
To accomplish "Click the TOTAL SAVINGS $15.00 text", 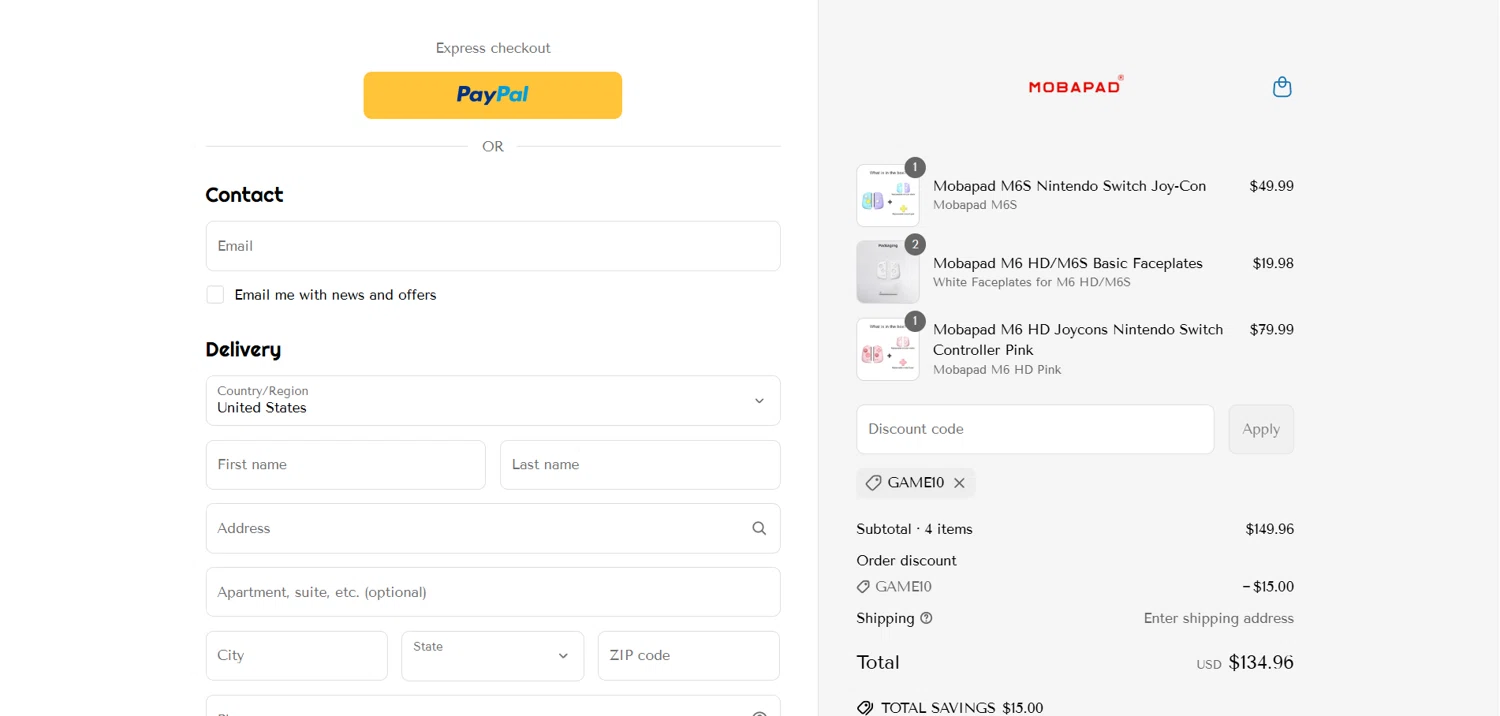I will click(962, 708).
